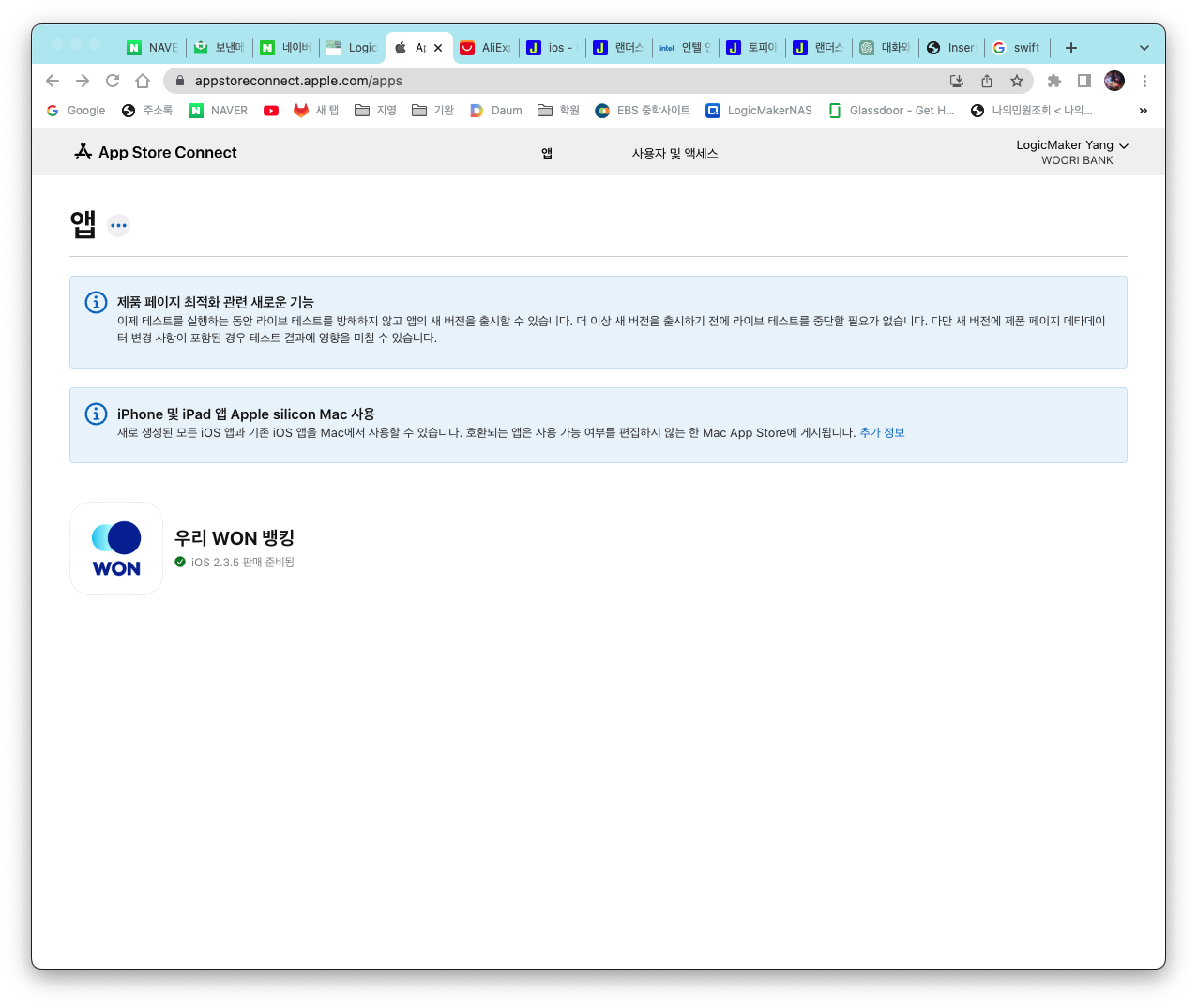Click the 추가 정보 link
The width and height of the screenshot is (1197, 1008).
[882, 432]
